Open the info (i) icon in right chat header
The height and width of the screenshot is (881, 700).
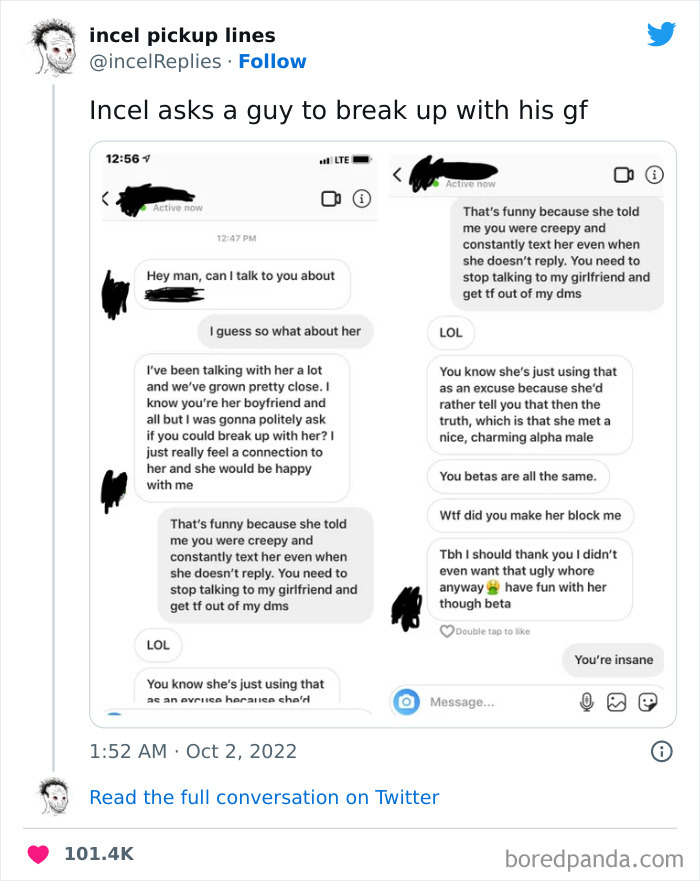tap(655, 174)
